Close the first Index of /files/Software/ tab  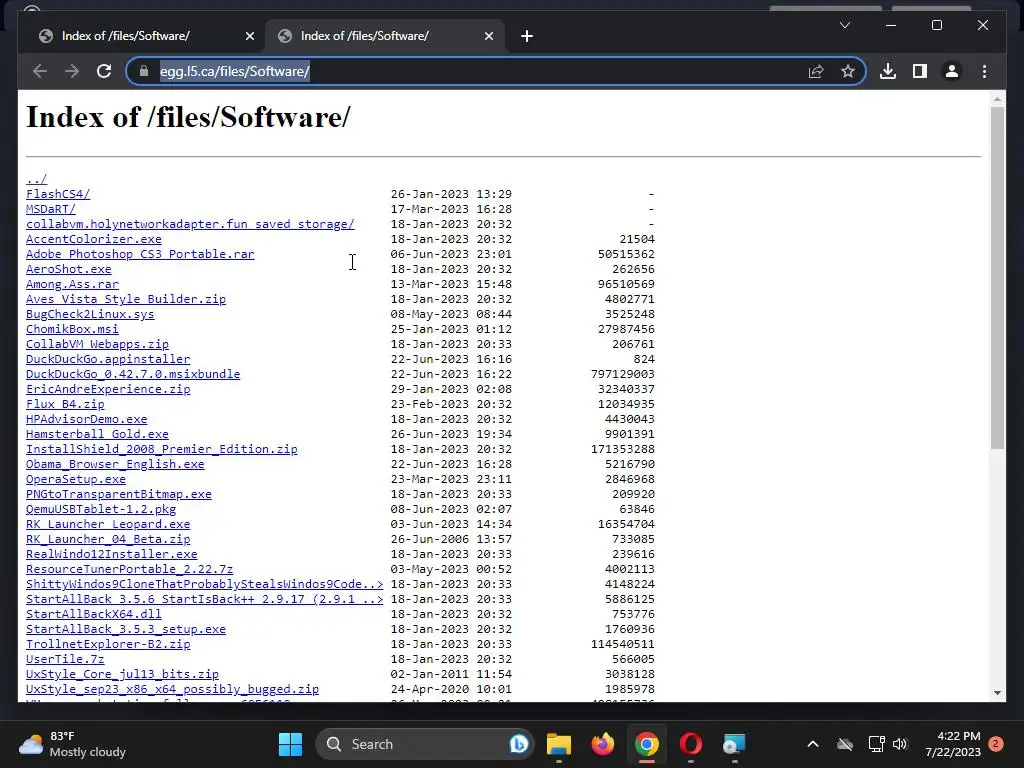tap(249, 36)
